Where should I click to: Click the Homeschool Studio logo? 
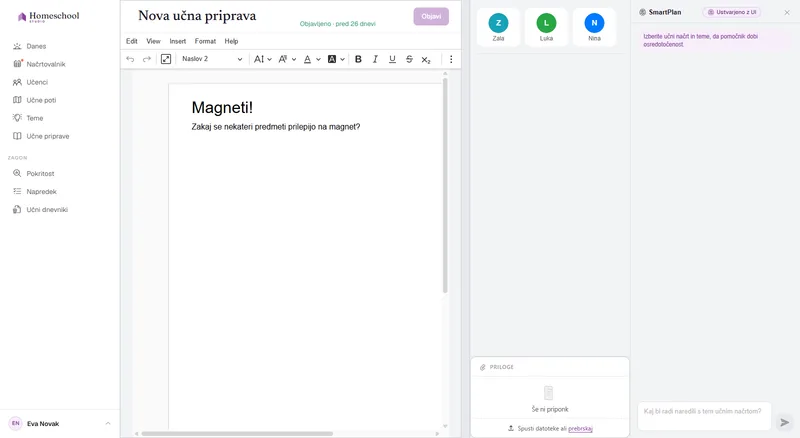tap(48, 17)
